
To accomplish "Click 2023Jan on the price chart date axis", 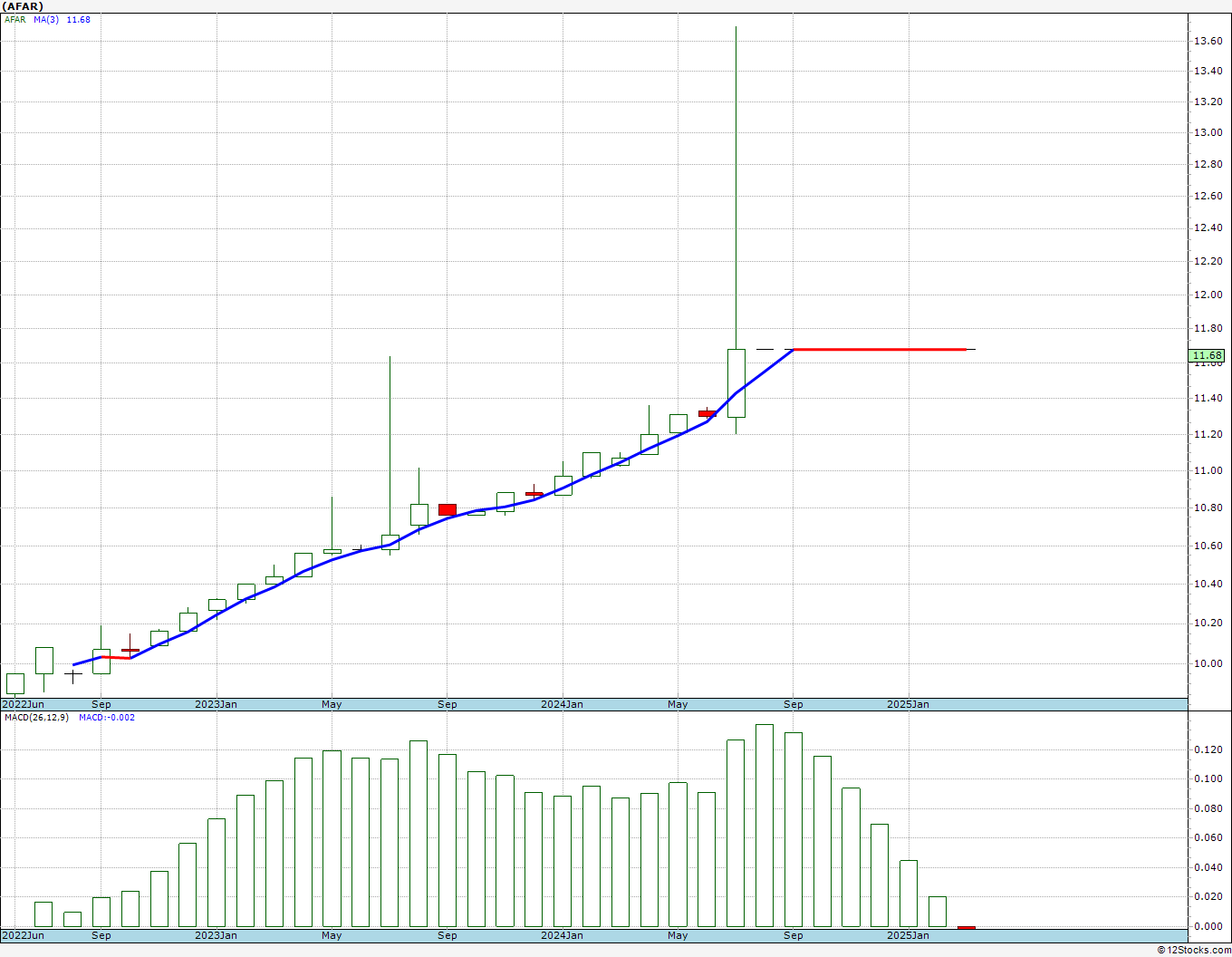I will point(217,704).
